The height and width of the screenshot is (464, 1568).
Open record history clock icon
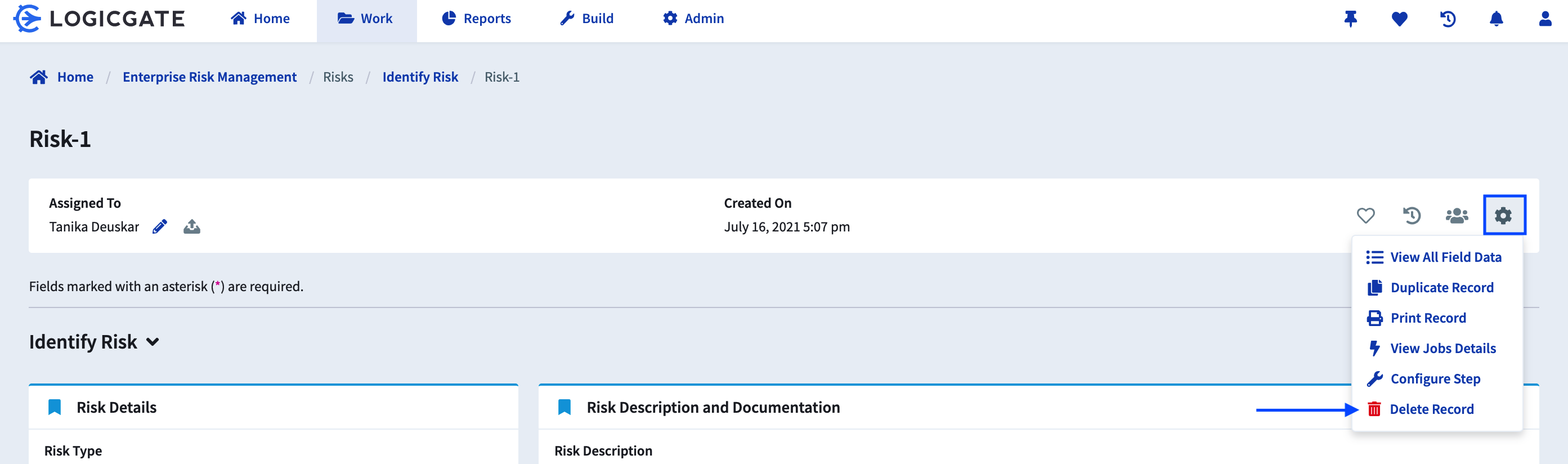(x=1411, y=216)
